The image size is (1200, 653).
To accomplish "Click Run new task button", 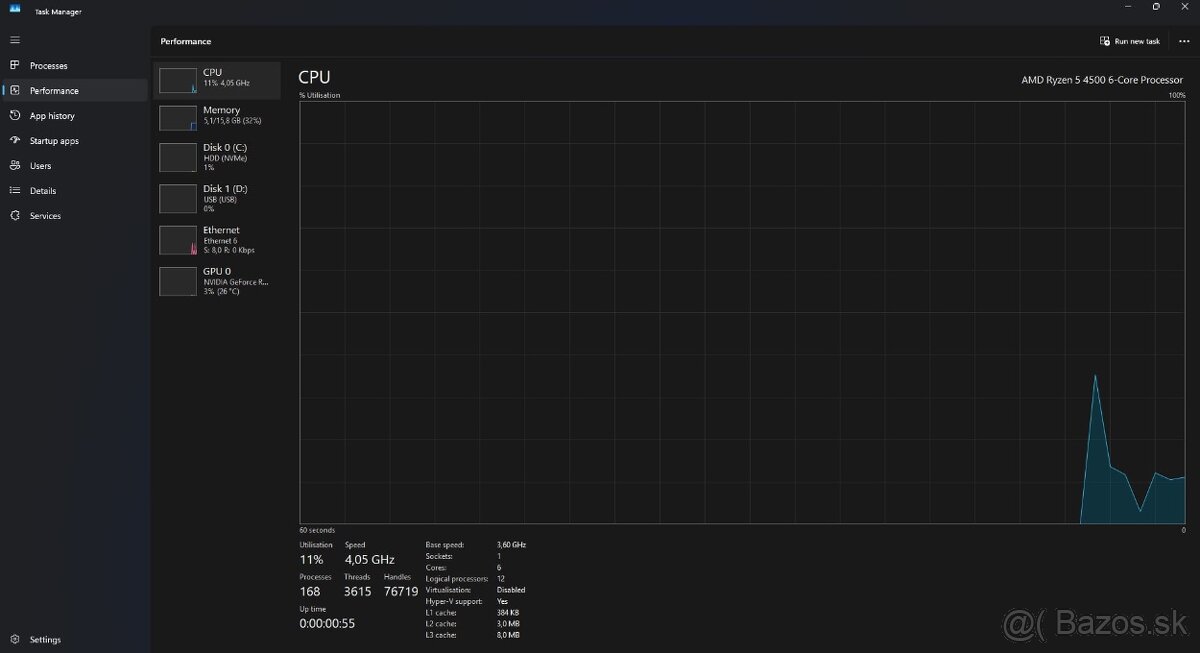I will coord(1130,42).
